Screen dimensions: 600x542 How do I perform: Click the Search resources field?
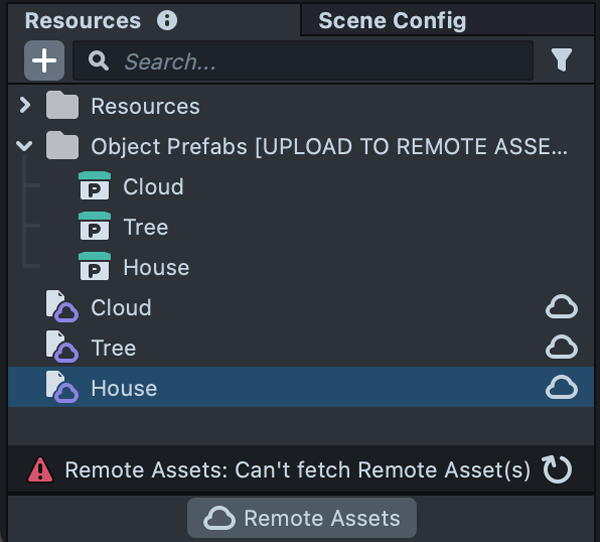click(320, 61)
